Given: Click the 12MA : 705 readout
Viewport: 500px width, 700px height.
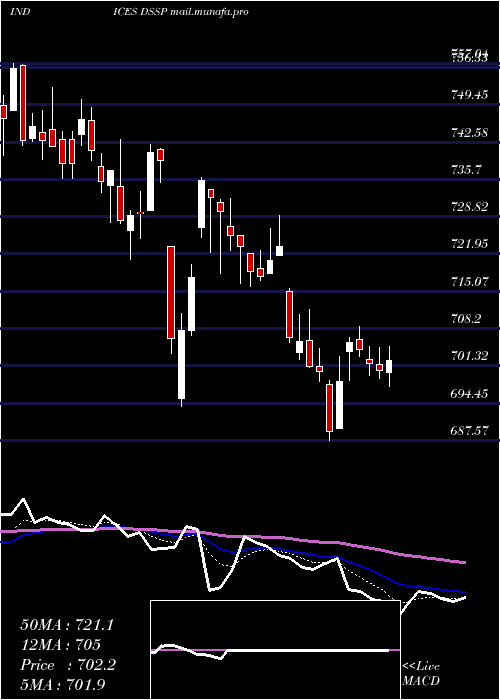Looking at the screenshot, I should (x=60, y=645).
